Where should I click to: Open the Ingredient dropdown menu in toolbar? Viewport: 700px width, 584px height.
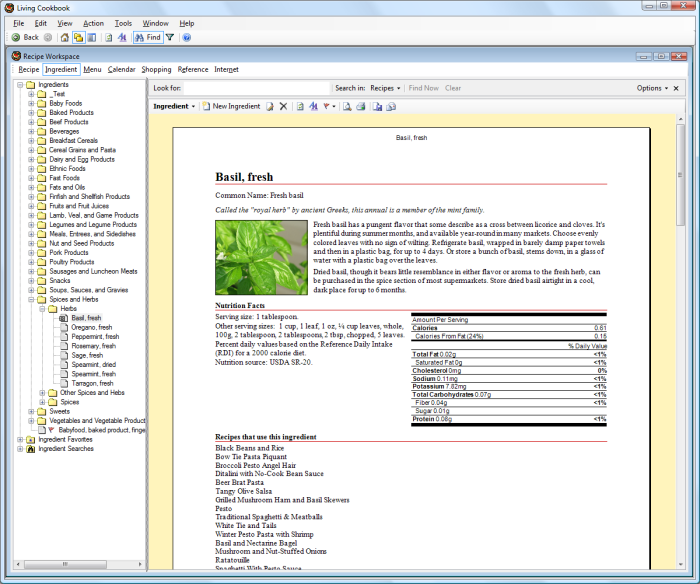coord(174,106)
